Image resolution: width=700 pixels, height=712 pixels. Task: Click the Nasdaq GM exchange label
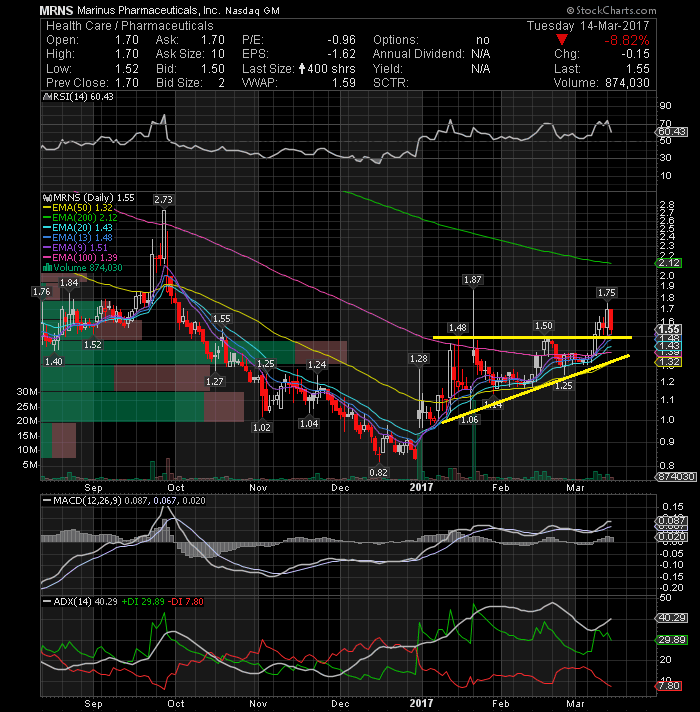point(252,10)
